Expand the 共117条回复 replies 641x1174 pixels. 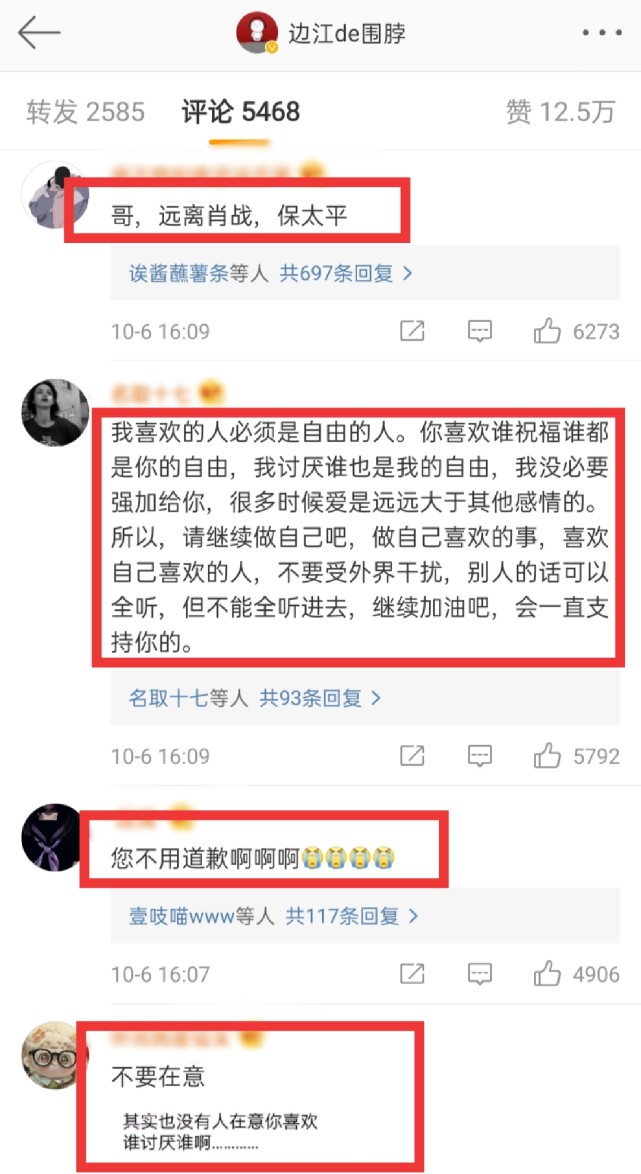point(352,916)
